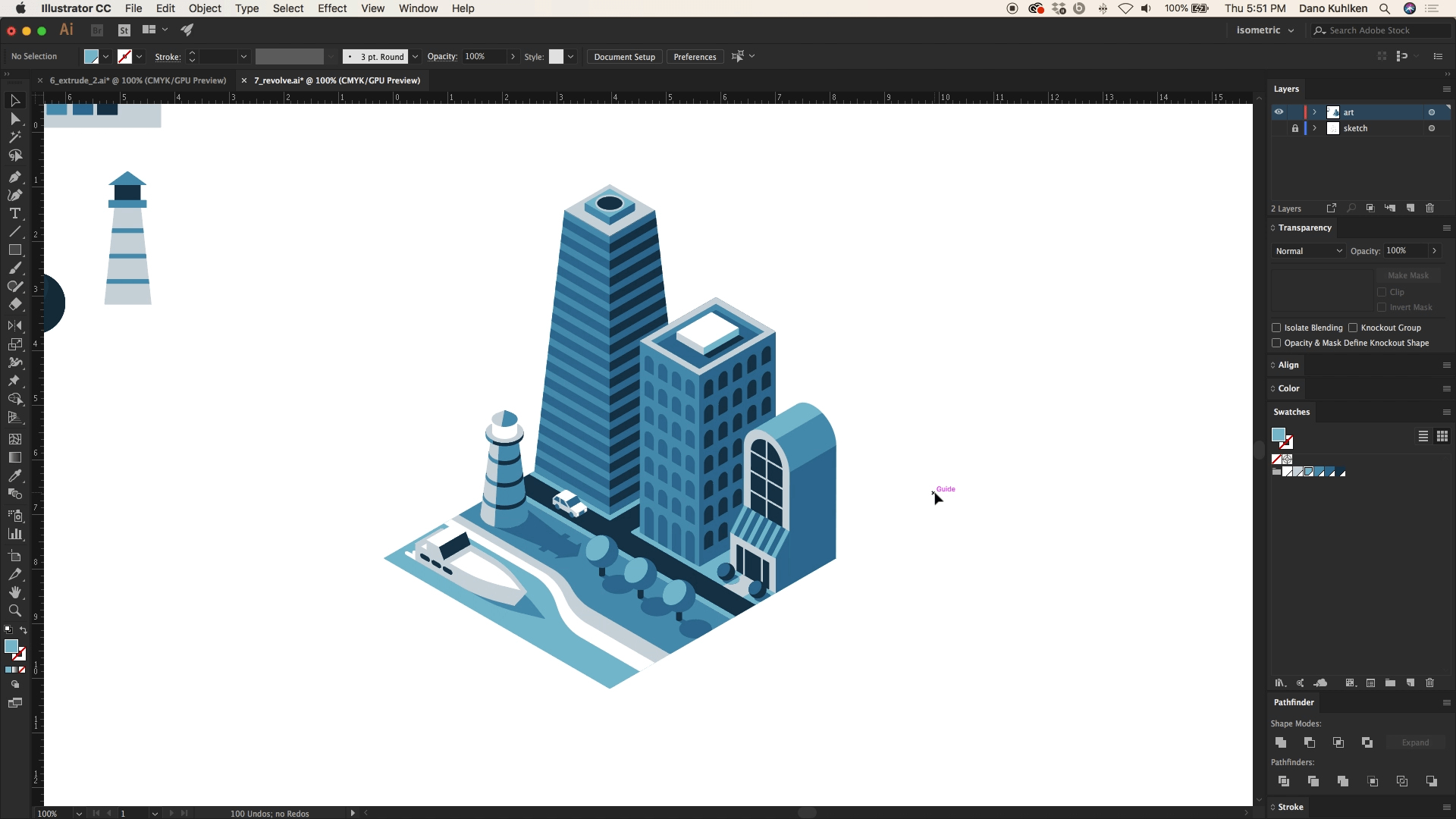Expand the sketch layer
Image resolution: width=1456 pixels, height=819 pixels.
(x=1315, y=128)
